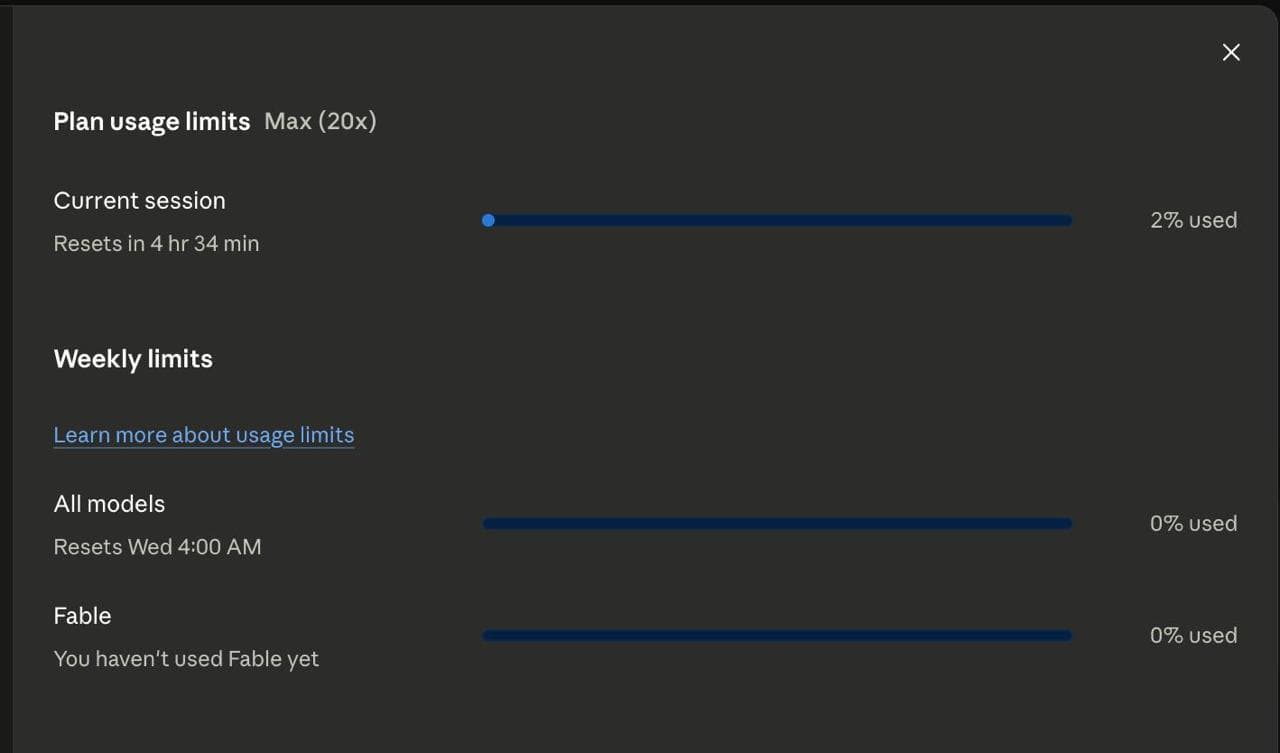Click the Current session progress bar
1280x753 pixels.
pyautogui.click(x=777, y=220)
